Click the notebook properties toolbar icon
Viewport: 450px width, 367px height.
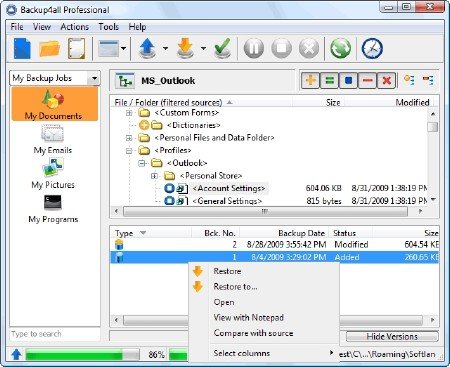click(76, 49)
